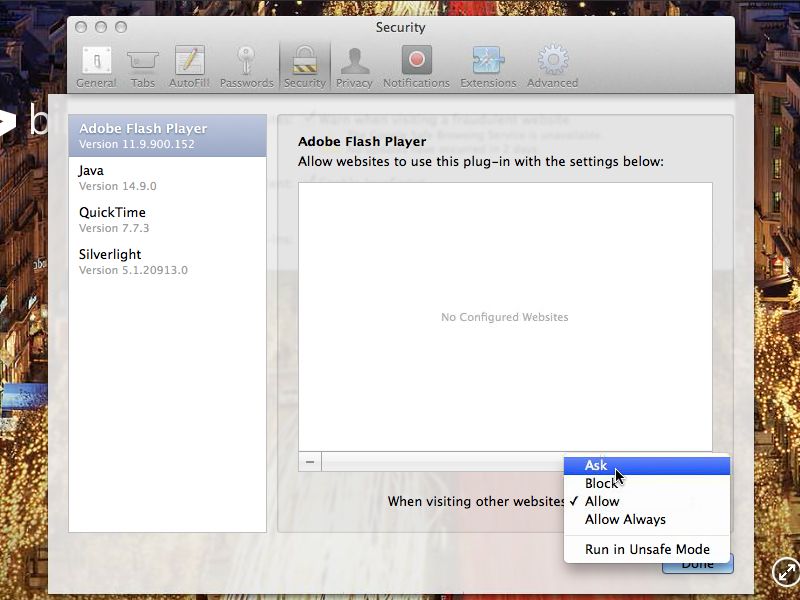800x600 pixels.
Task: Click the configured websites list area
Action: 505,317
